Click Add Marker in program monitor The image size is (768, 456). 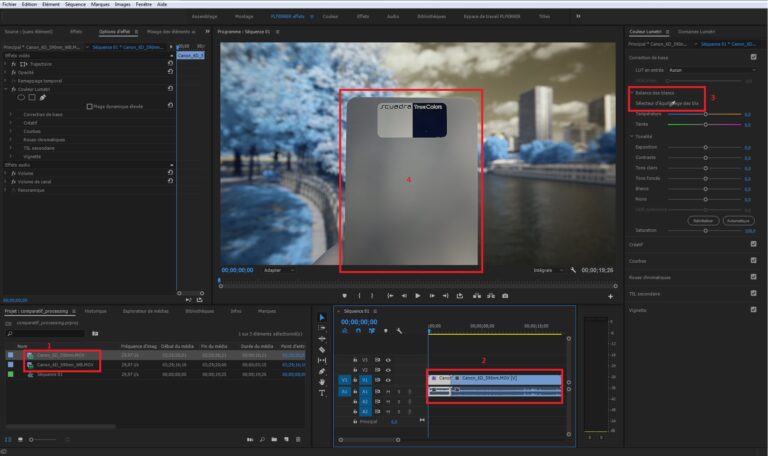click(x=345, y=296)
